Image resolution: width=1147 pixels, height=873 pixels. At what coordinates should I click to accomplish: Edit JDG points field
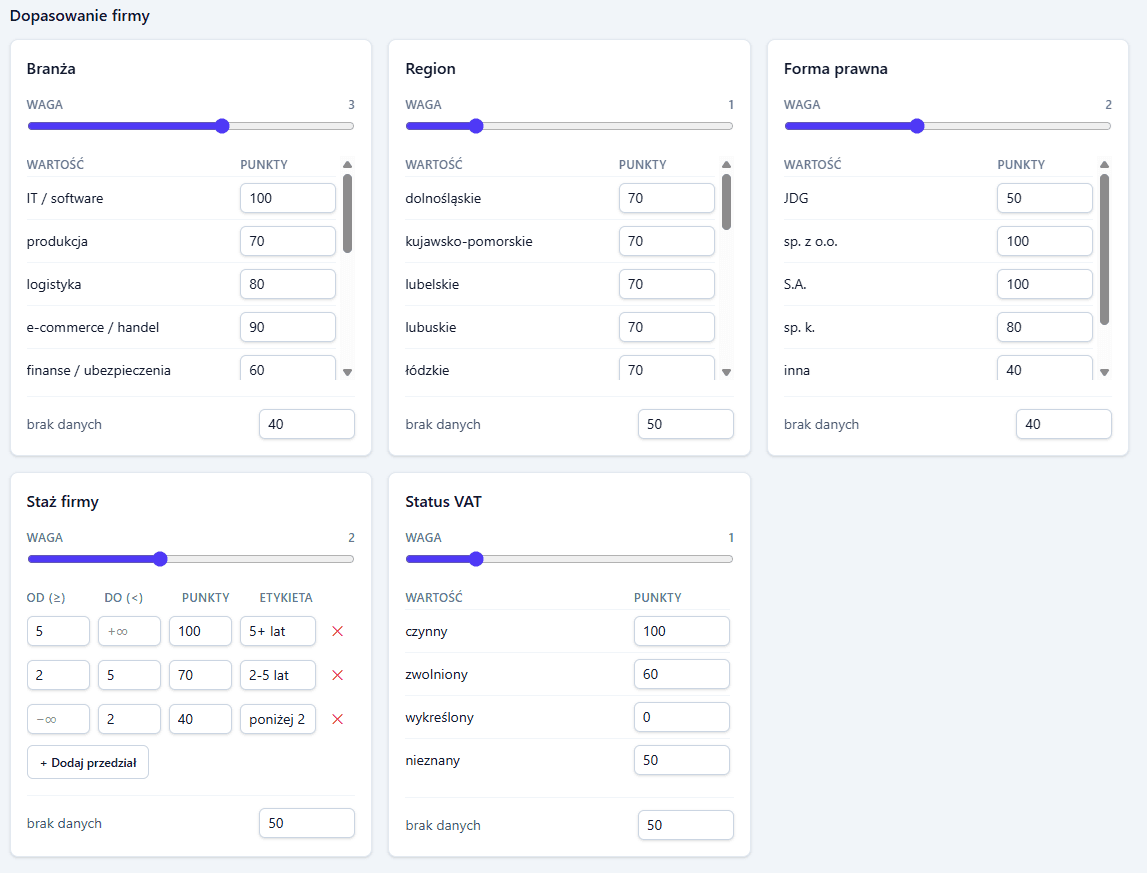click(1045, 198)
